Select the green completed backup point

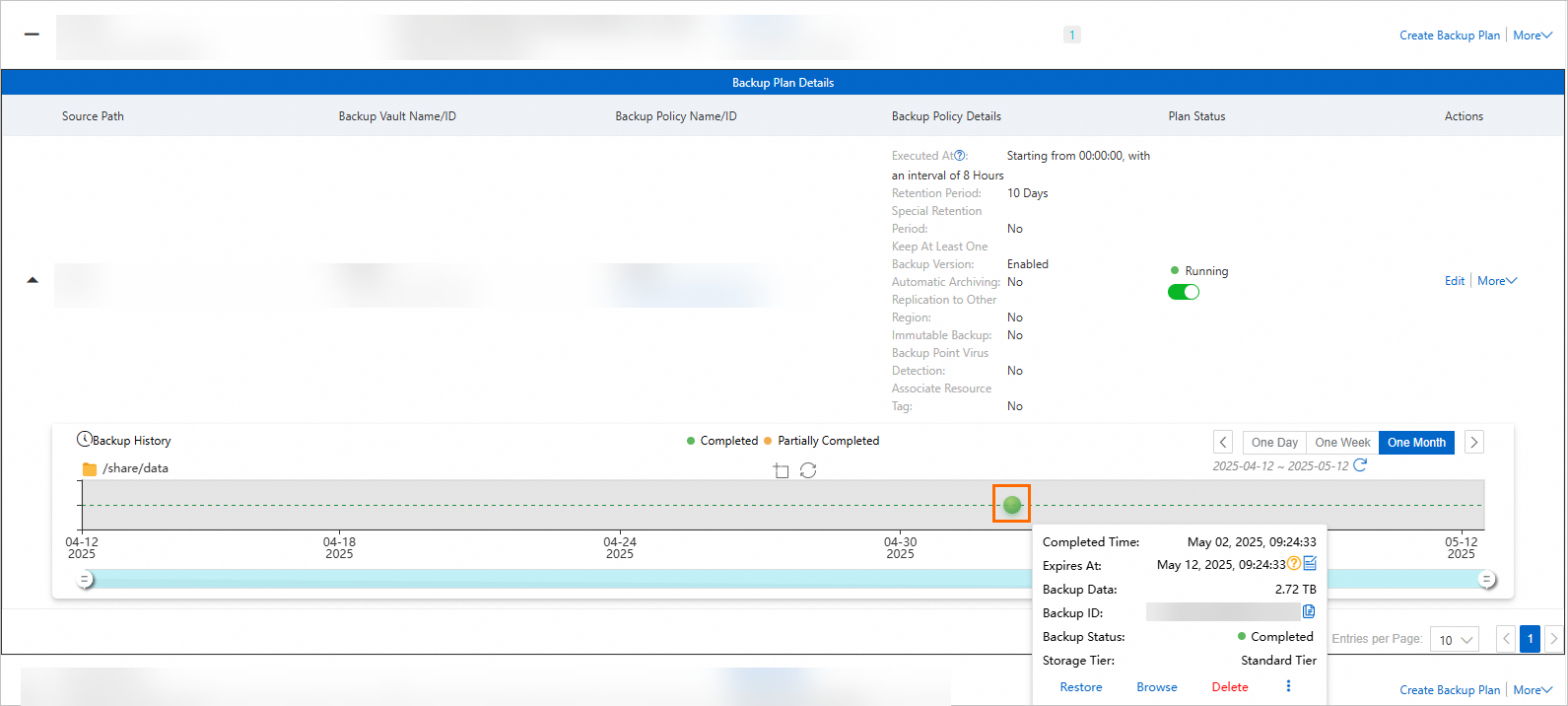(x=1011, y=505)
